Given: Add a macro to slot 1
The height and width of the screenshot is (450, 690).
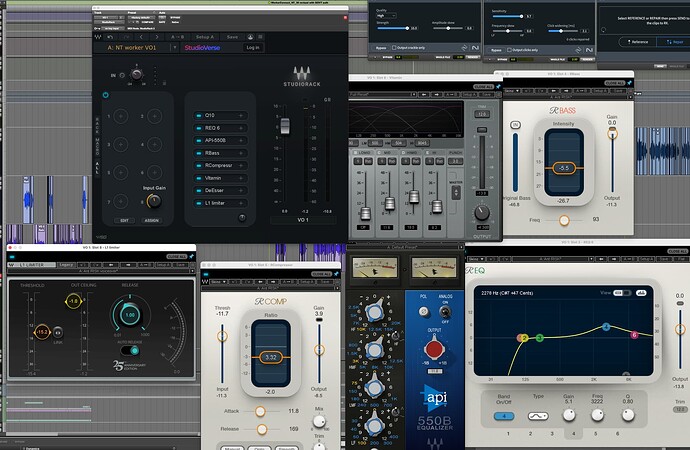Looking at the screenshot, I should (121, 116).
